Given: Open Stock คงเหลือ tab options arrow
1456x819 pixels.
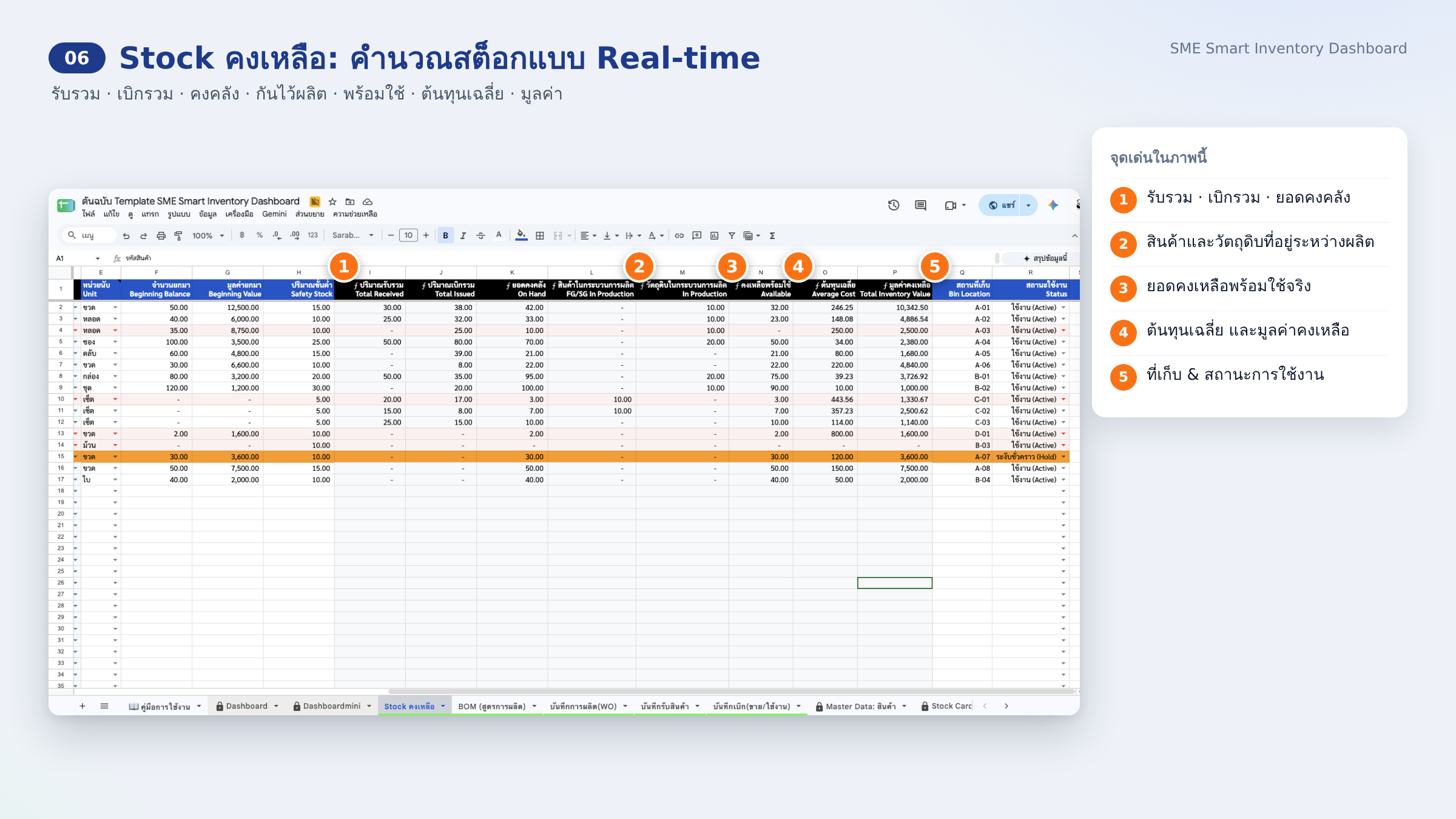Looking at the screenshot, I should tap(443, 706).
